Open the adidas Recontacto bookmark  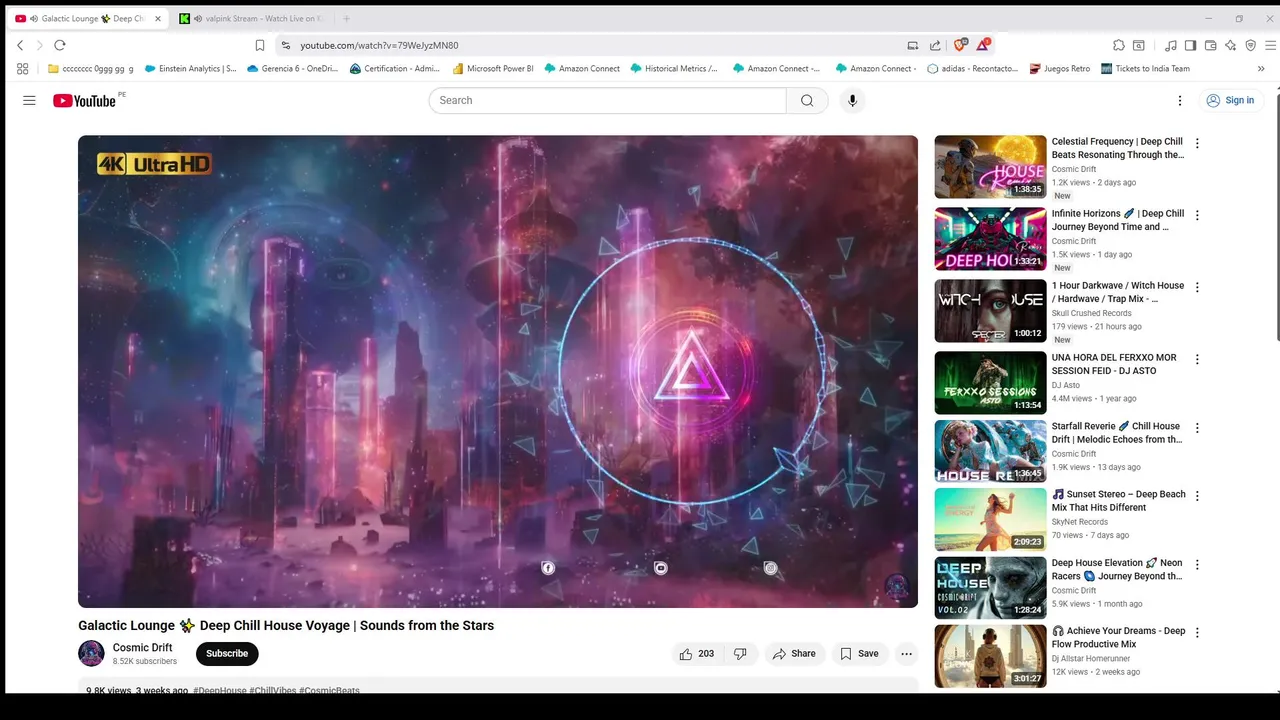tap(972, 69)
